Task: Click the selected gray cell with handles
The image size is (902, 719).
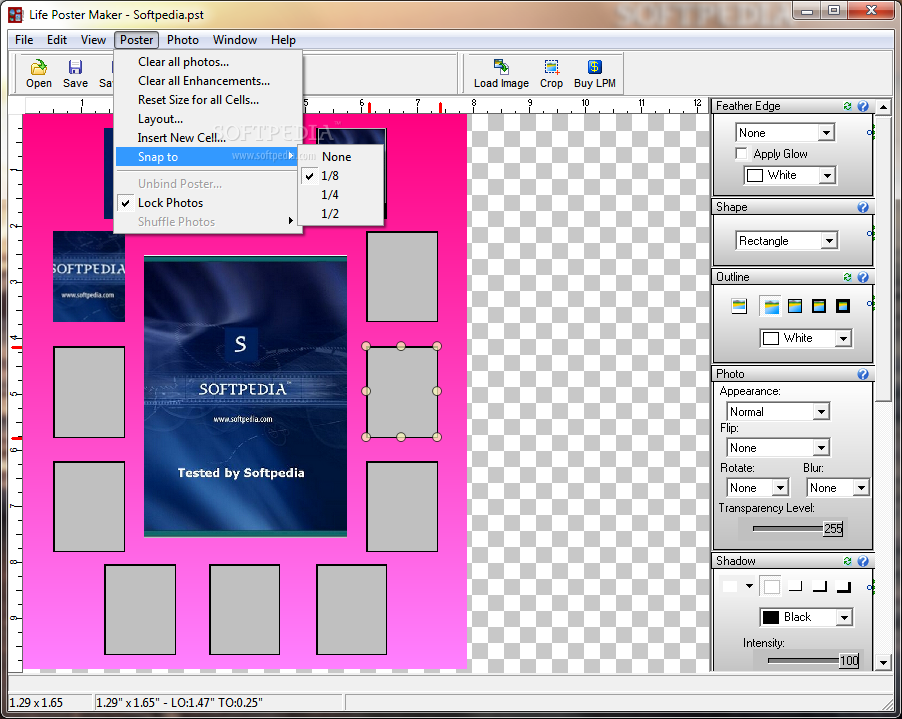Action: (402, 392)
